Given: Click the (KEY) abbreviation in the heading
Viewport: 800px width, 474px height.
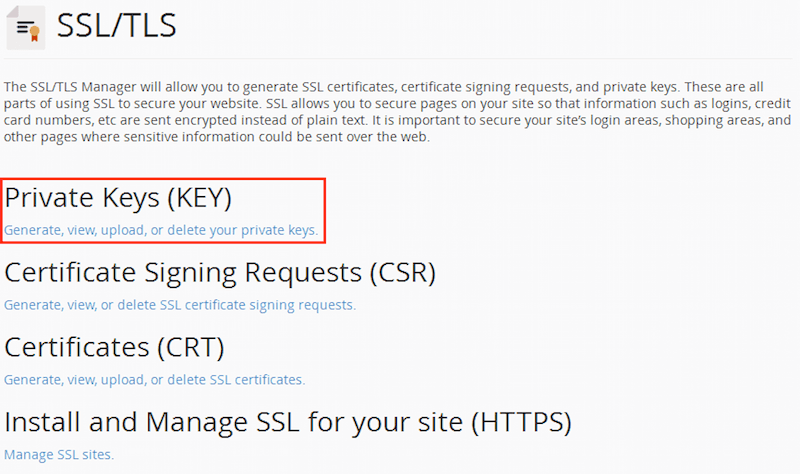Looking at the screenshot, I should coord(199,198).
